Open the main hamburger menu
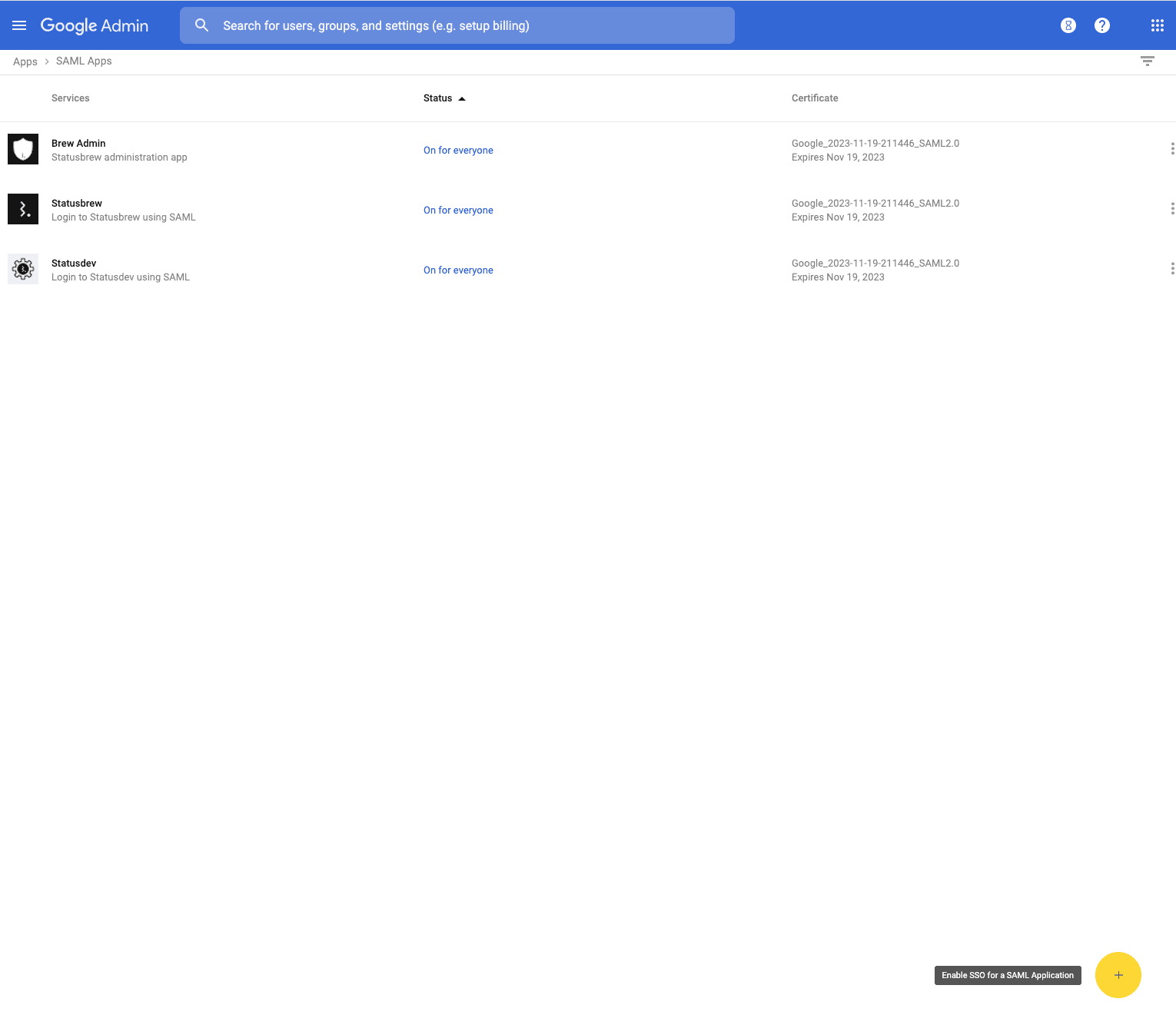Screen dimensions: 1176x1025 click(19, 25)
